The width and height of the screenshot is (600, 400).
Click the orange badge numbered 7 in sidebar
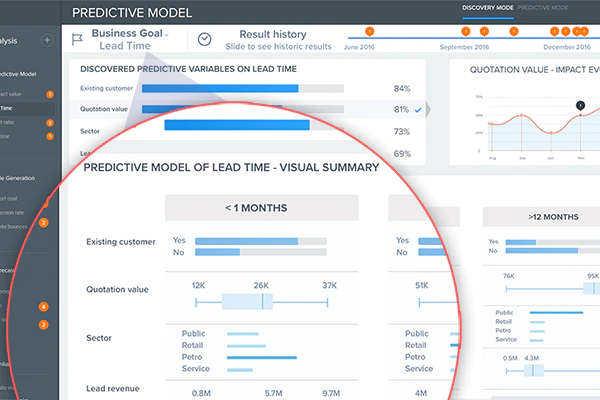pyautogui.click(x=50, y=94)
